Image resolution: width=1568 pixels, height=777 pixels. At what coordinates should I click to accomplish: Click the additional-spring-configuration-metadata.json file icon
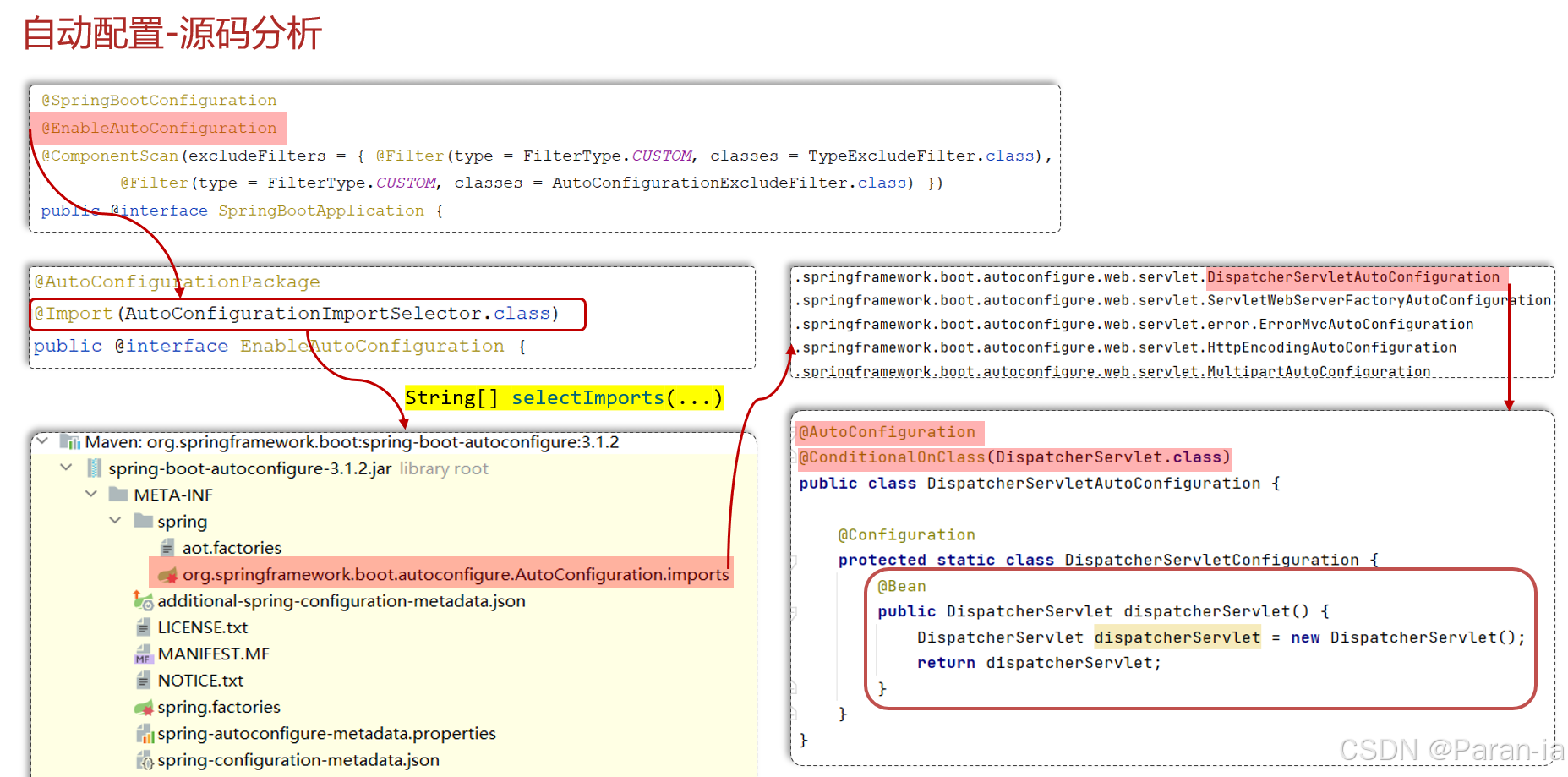pos(143,601)
